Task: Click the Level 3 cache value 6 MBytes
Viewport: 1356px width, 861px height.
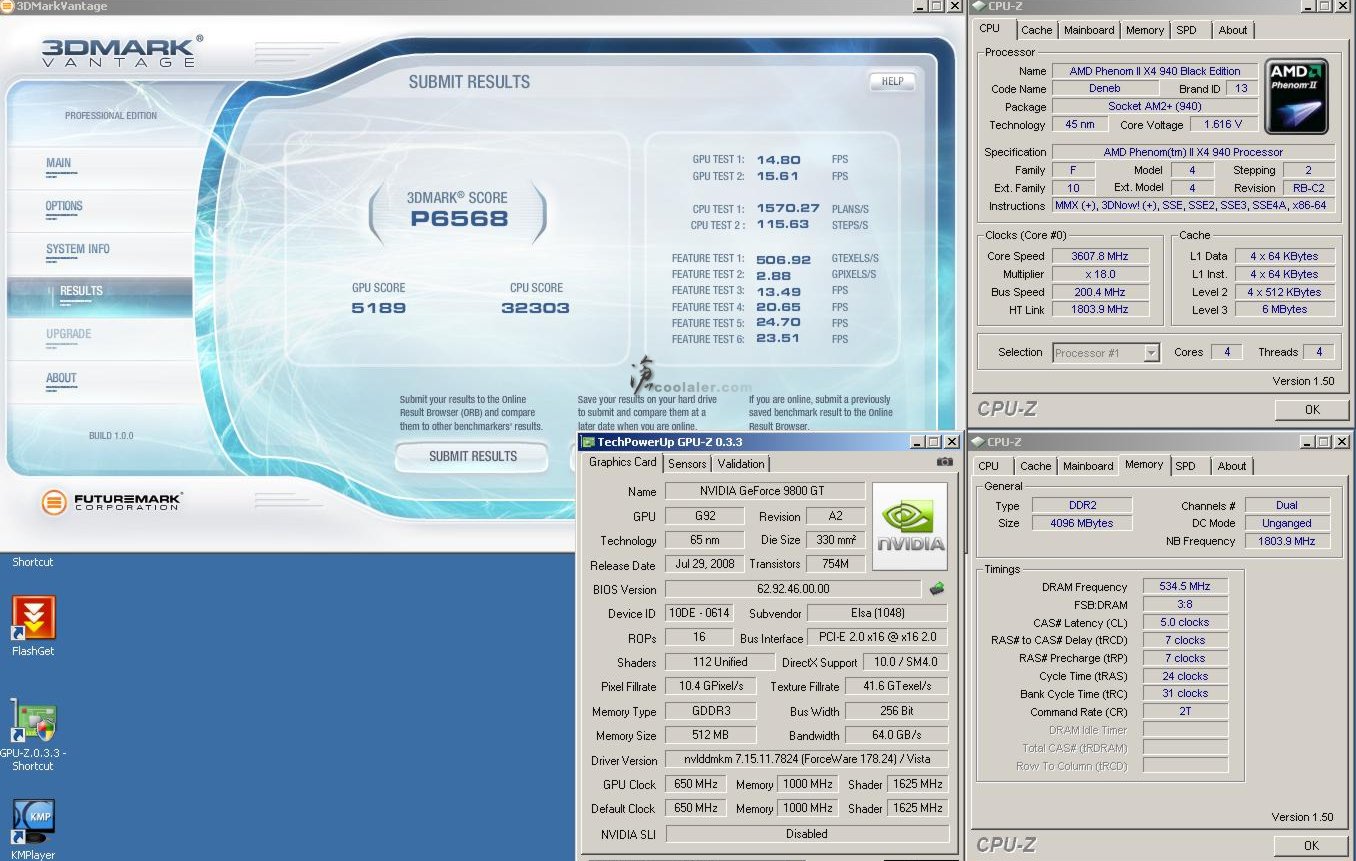Action: tap(1284, 309)
